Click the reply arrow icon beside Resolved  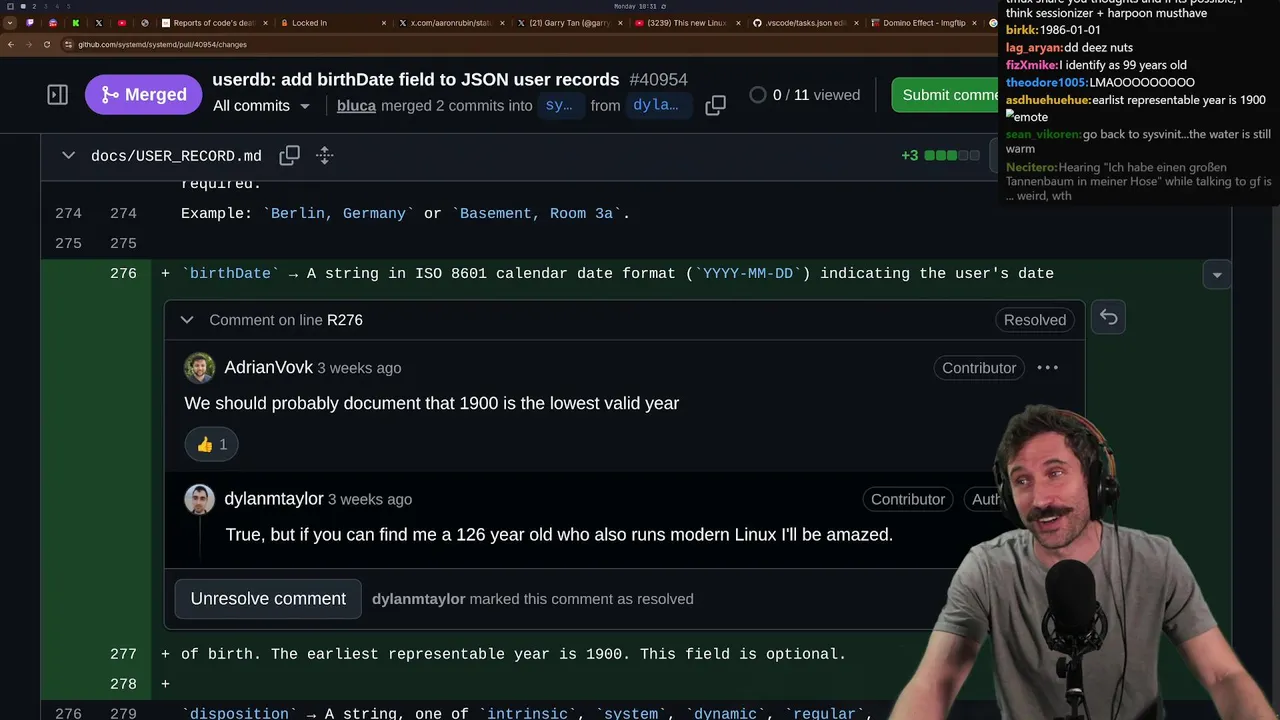(1109, 317)
